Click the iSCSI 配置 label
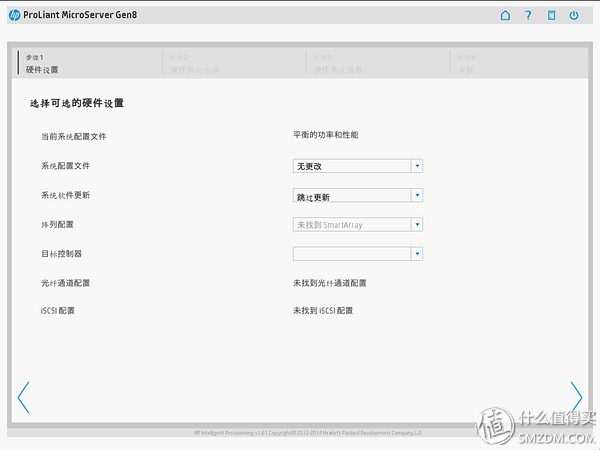Screen dimensions: 600x450 tap(58, 310)
